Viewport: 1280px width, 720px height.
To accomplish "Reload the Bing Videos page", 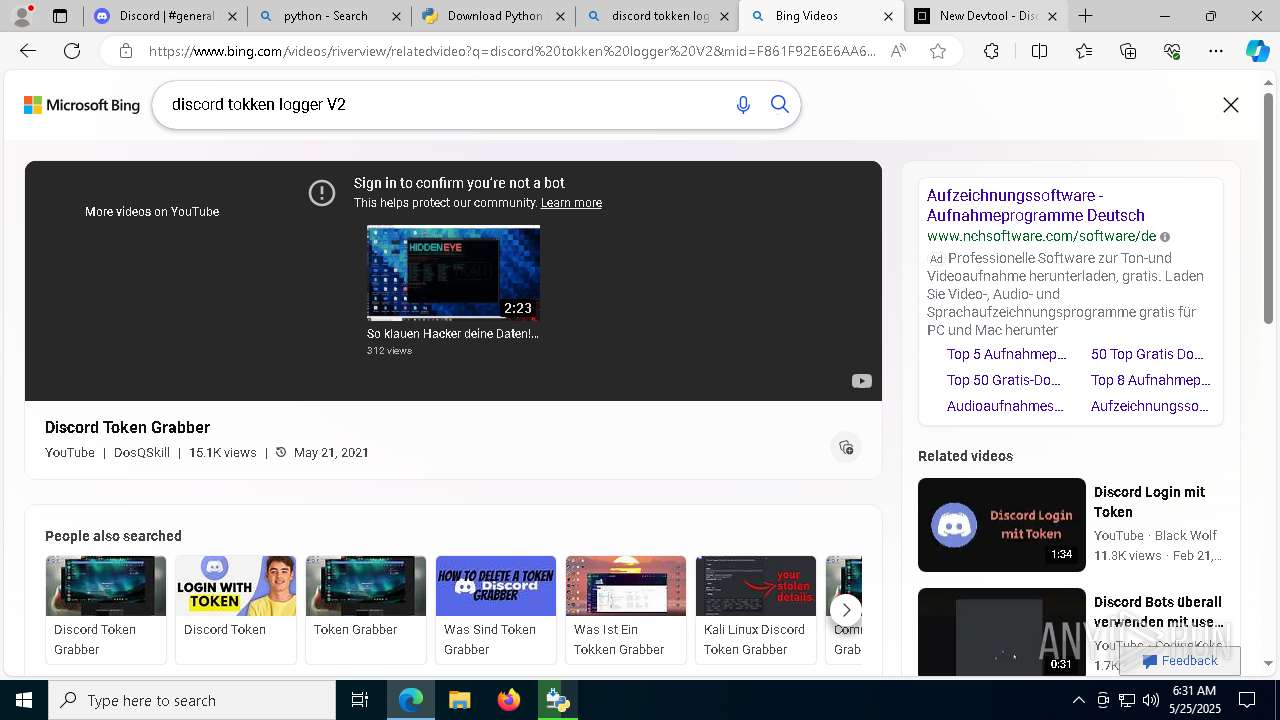I will (72, 51).
